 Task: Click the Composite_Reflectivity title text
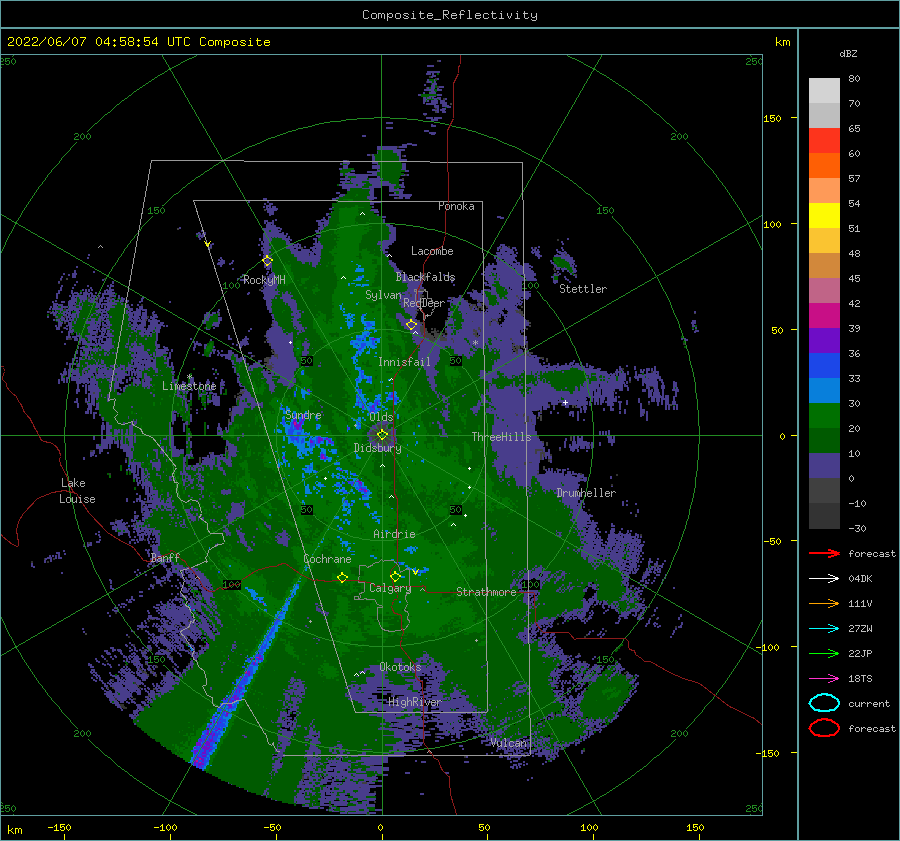pyautogui.click(x=450, y=15)
